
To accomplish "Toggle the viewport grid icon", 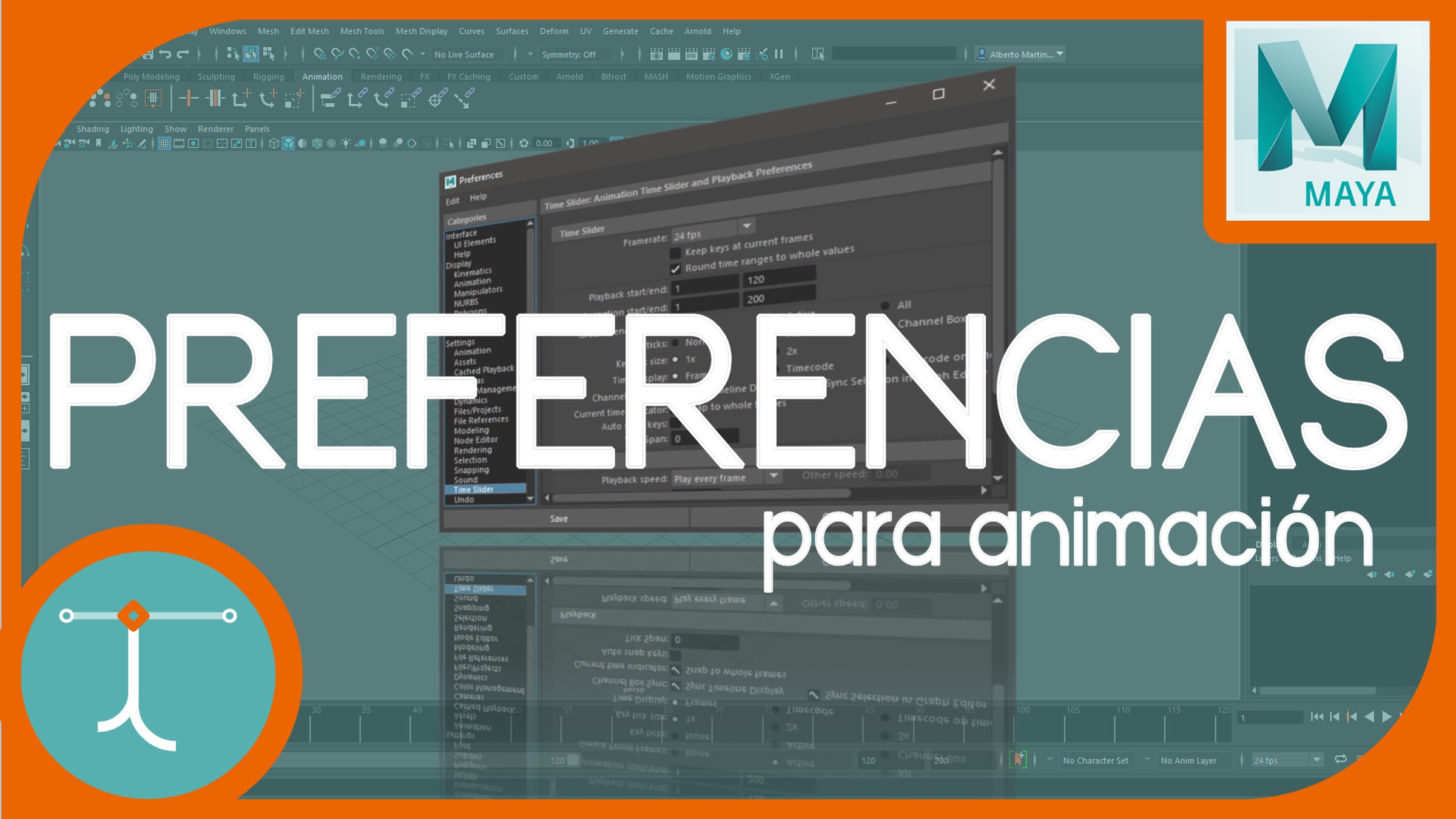I will click(164, 144).
